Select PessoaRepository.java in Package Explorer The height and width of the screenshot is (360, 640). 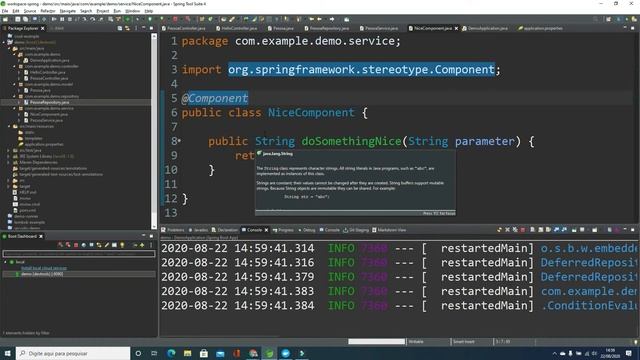[x=49, y=102]
